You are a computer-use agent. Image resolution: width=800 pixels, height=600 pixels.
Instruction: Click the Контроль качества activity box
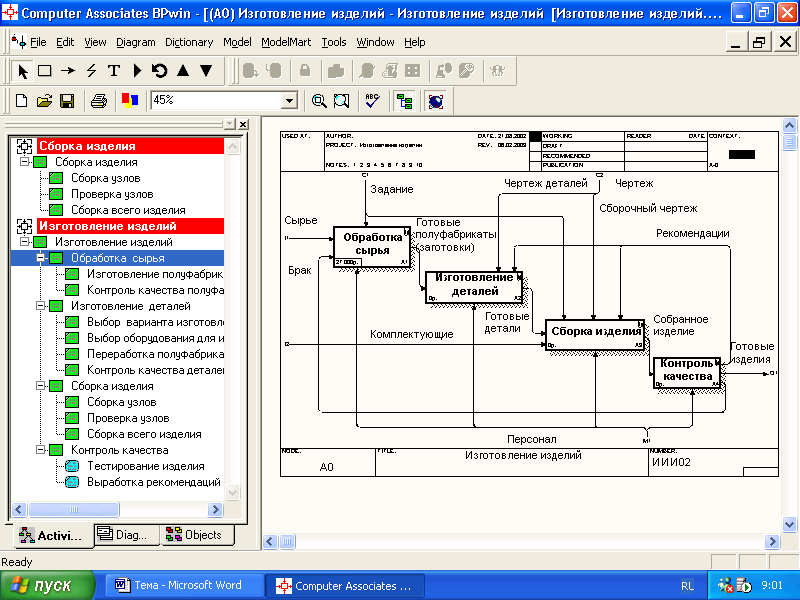click(687, 373)
